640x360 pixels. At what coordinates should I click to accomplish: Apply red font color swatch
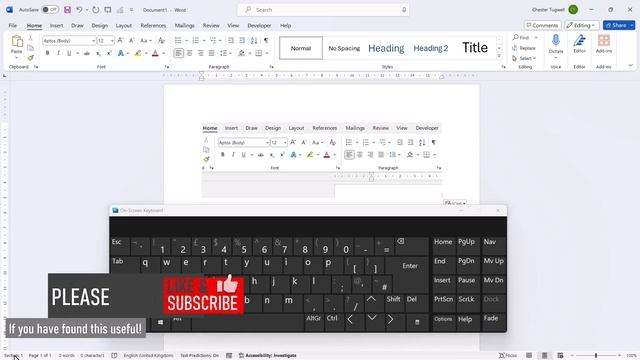click(x=155, y=53)
